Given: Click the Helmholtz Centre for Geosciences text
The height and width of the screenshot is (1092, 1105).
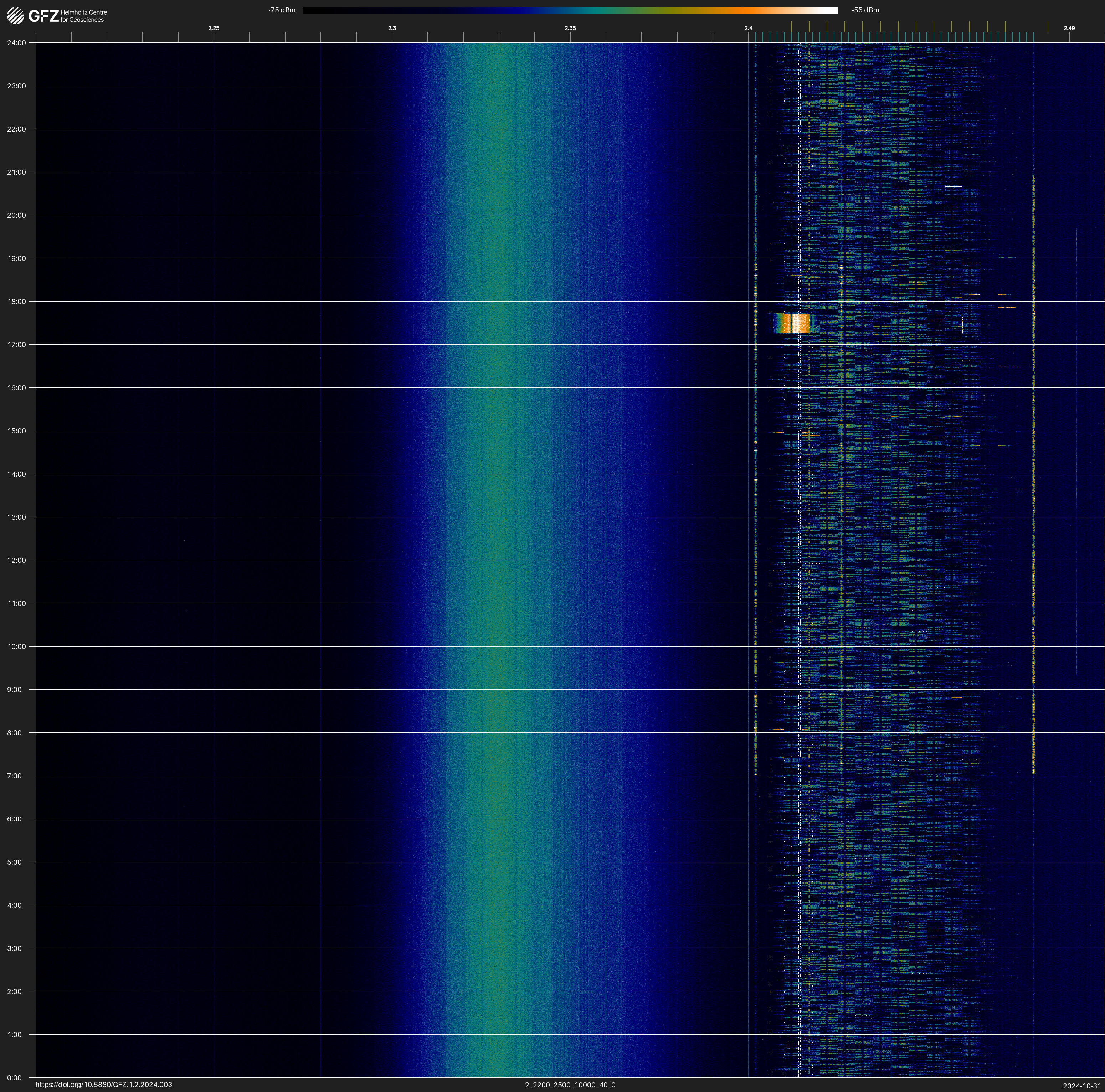Looking at the screenshot, I should coord(83,16).
